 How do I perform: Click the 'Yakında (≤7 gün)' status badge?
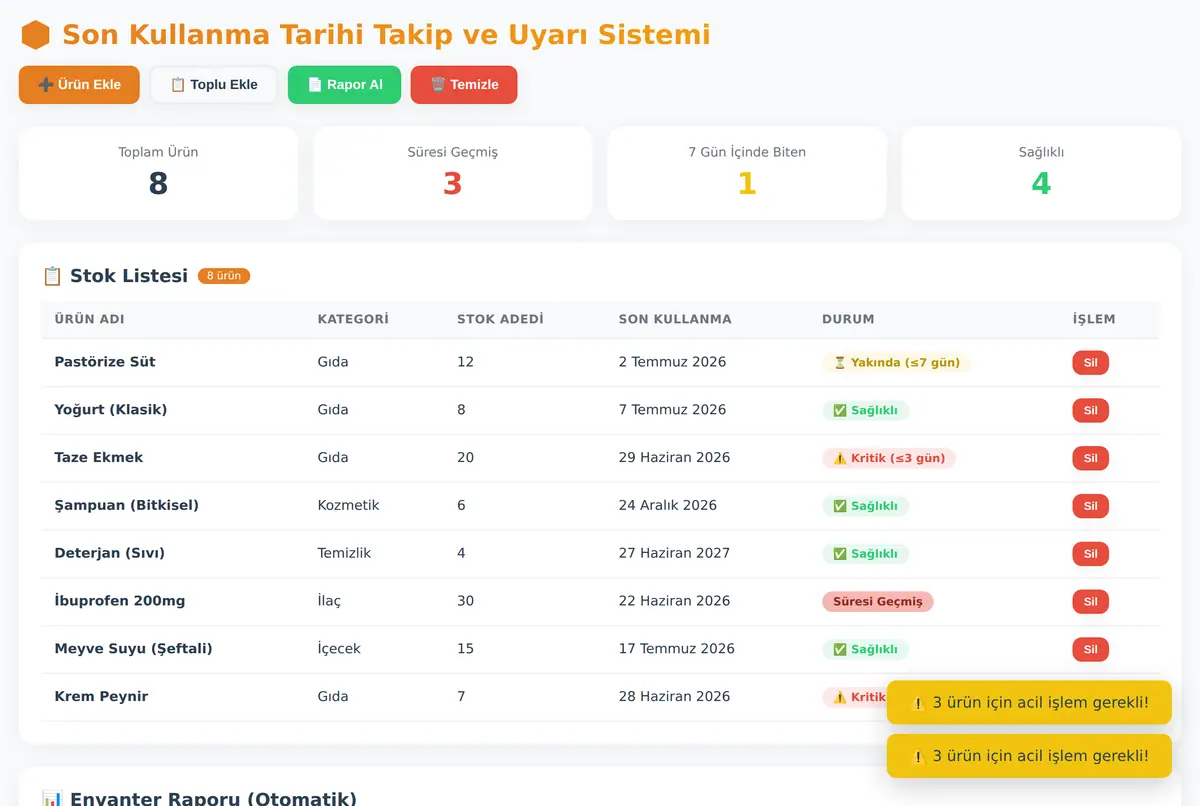click(897, 362)
